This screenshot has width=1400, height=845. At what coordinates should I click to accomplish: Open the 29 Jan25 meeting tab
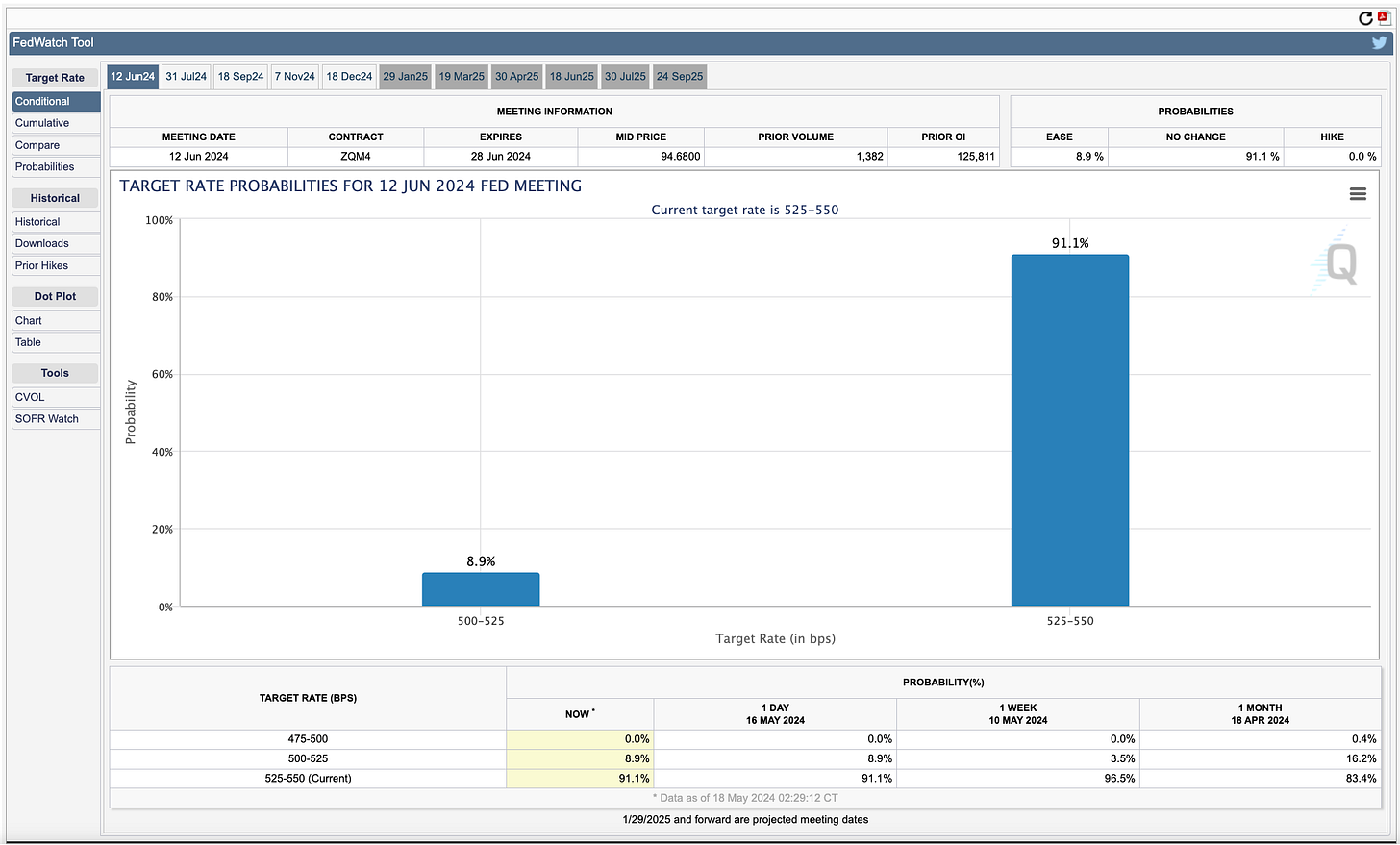pos(406,77)
